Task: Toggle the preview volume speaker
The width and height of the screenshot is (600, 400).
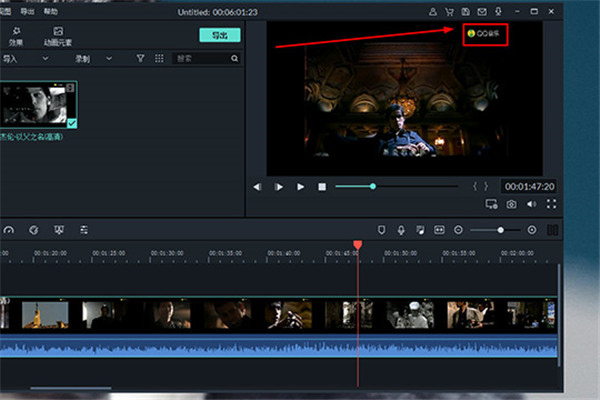Action: pos(531,204)
